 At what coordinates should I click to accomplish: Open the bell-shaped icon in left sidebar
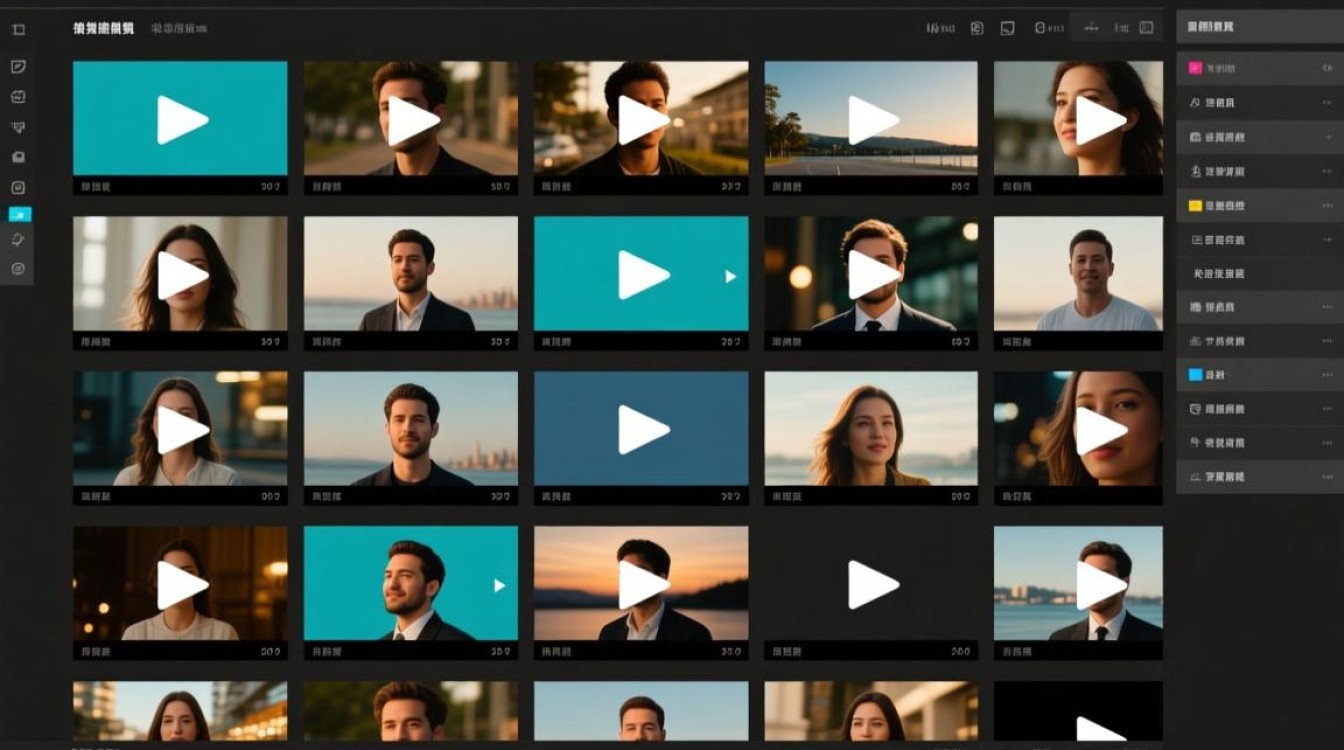18,240
